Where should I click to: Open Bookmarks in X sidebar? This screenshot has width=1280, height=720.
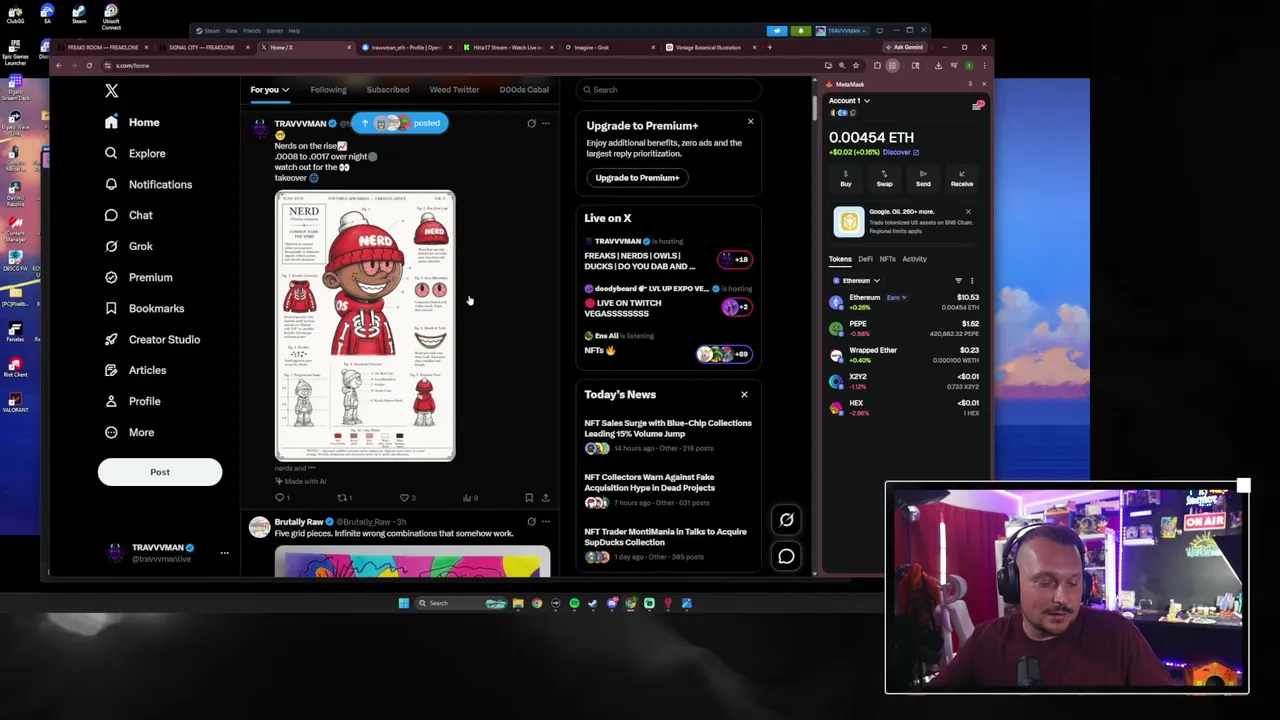145,308
